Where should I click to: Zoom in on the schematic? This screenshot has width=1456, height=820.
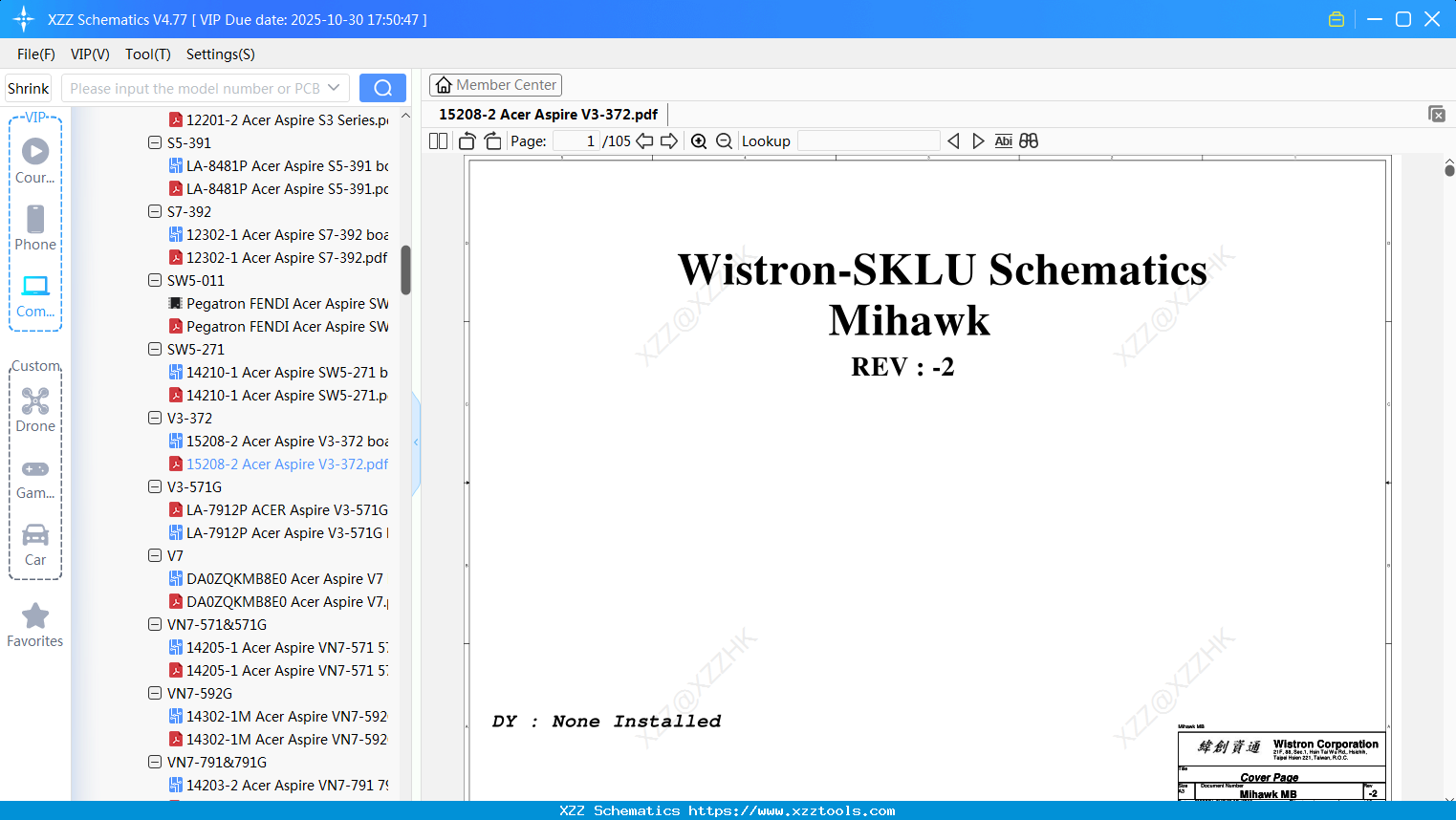699,141
